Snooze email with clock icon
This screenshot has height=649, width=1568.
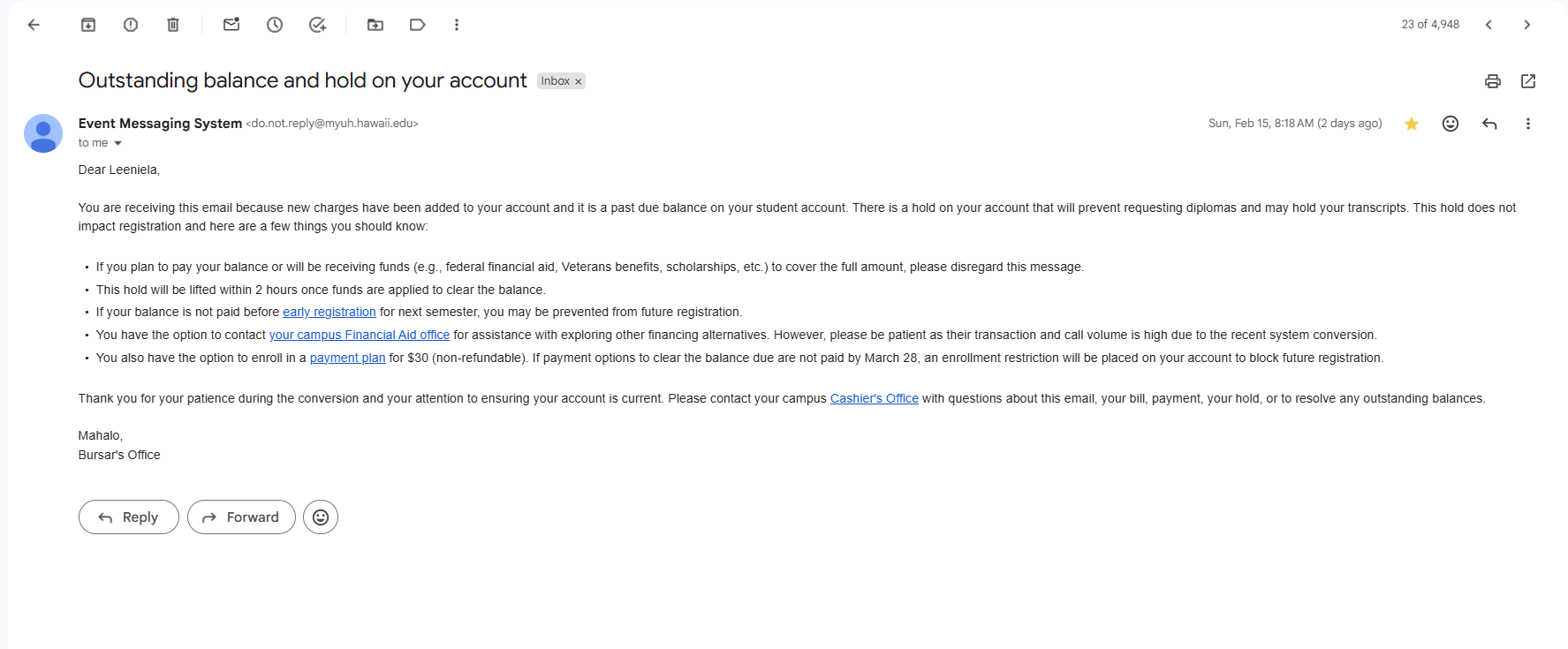275,25
